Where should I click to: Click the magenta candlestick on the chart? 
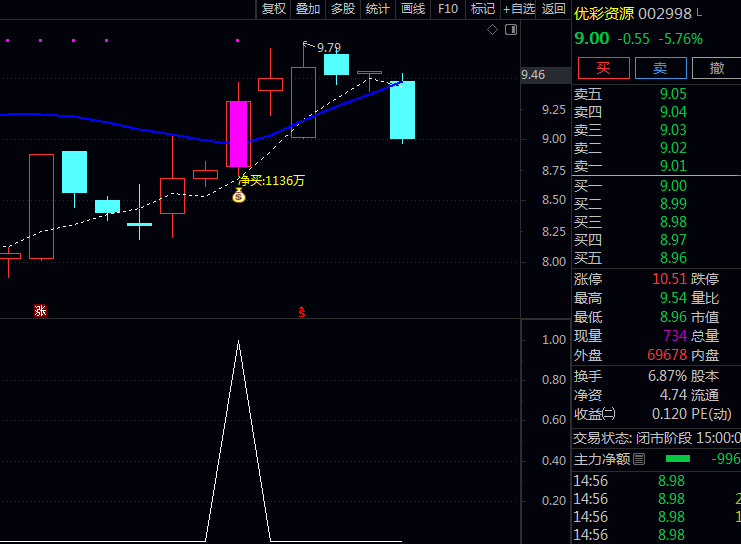point(239,134)
